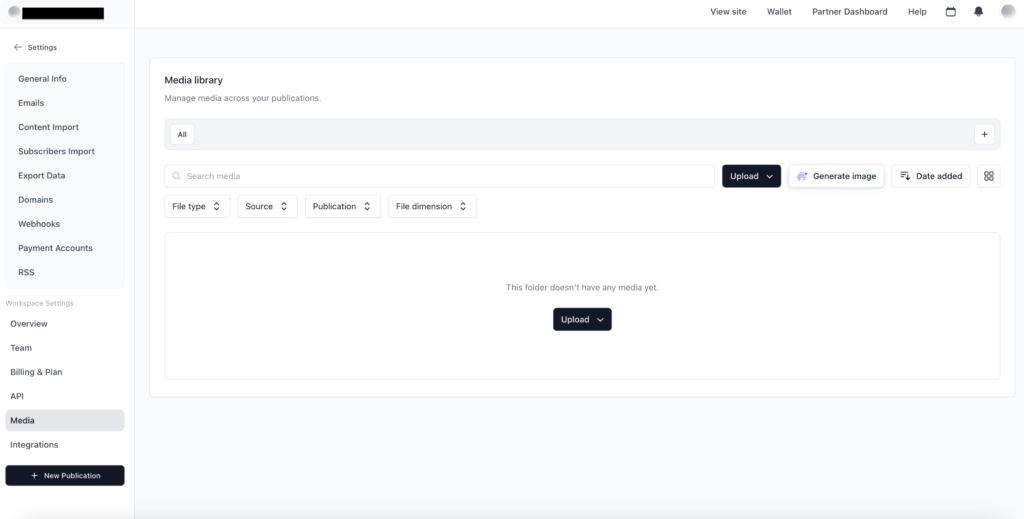Screen dimensions: 1024x519
Task: Select the All folder tab
Action: [182, 134]
